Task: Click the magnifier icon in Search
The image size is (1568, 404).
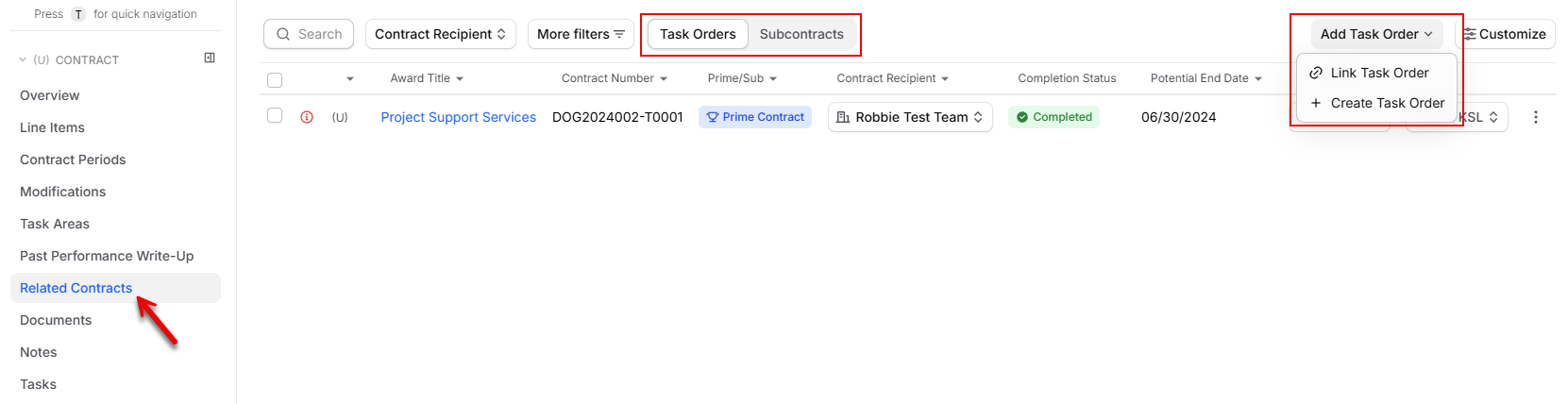Action: tap(283, 34)
